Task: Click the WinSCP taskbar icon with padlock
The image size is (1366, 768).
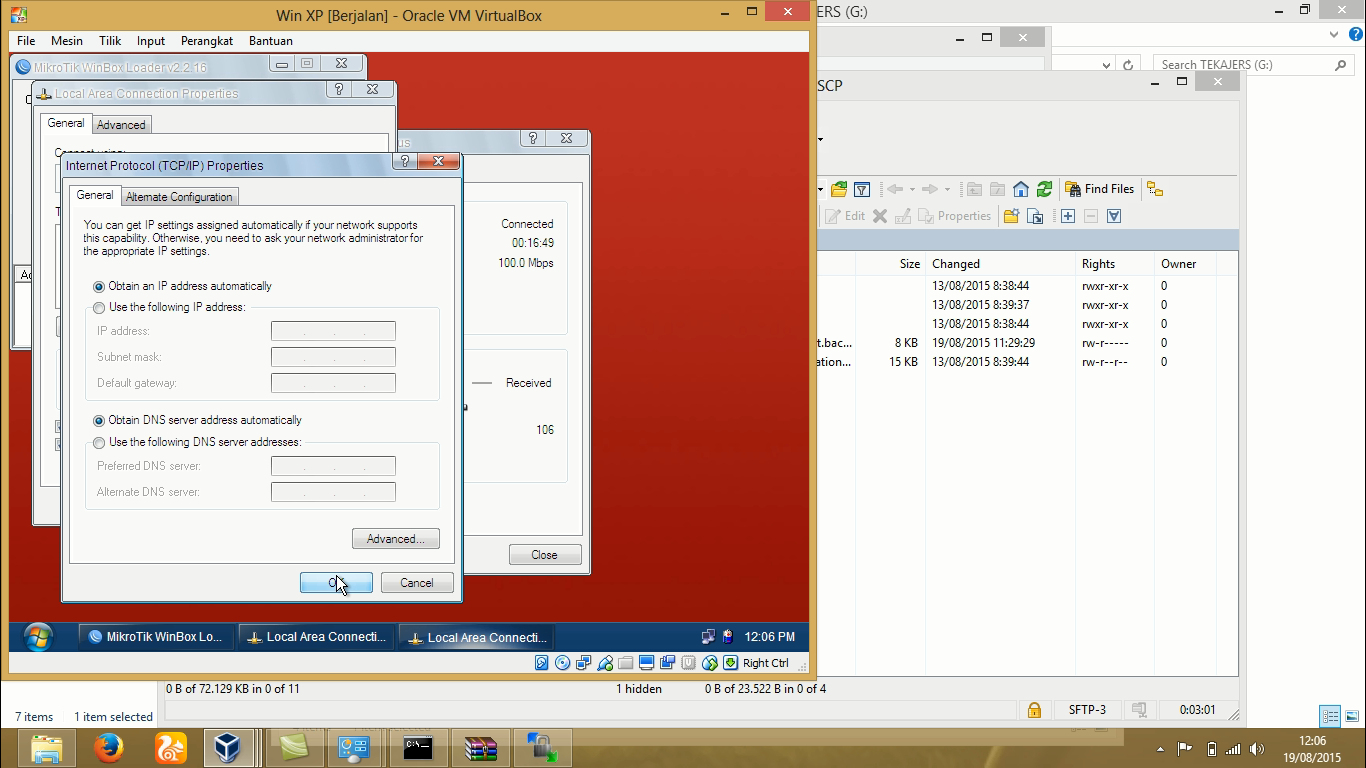Action: coord(543,747)
